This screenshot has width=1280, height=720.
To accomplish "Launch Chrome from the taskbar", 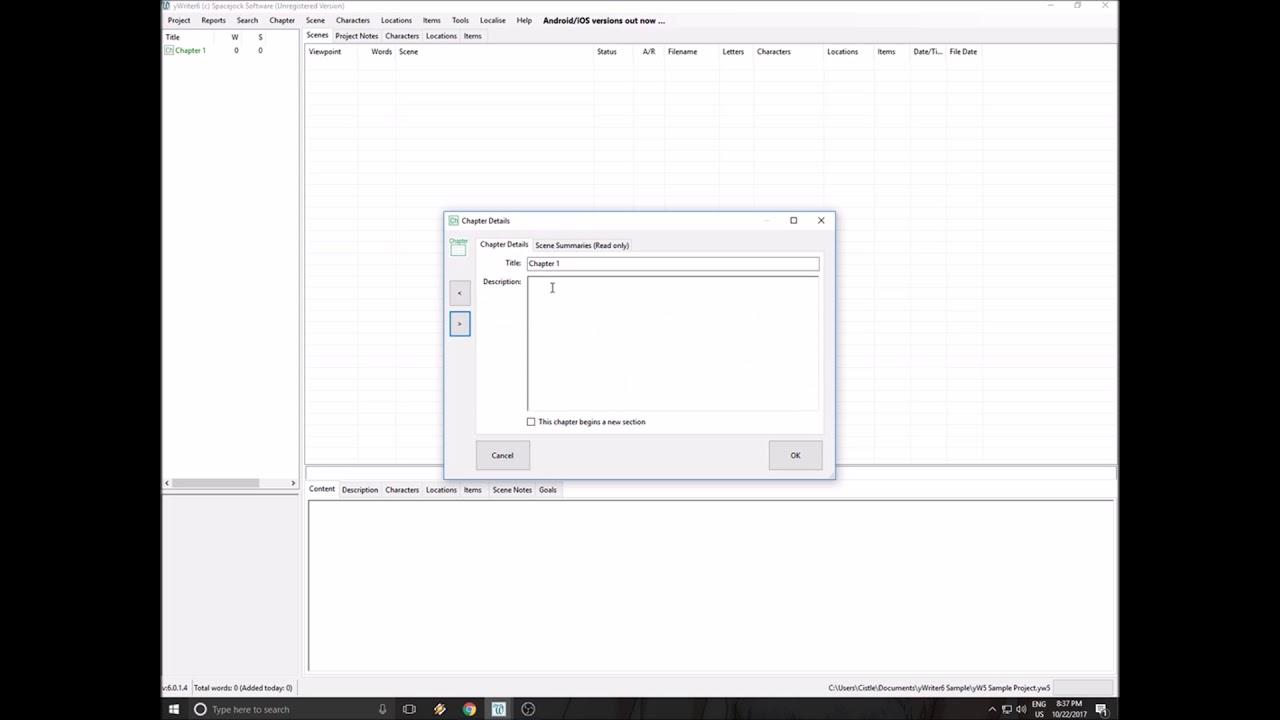I will 469,709.
